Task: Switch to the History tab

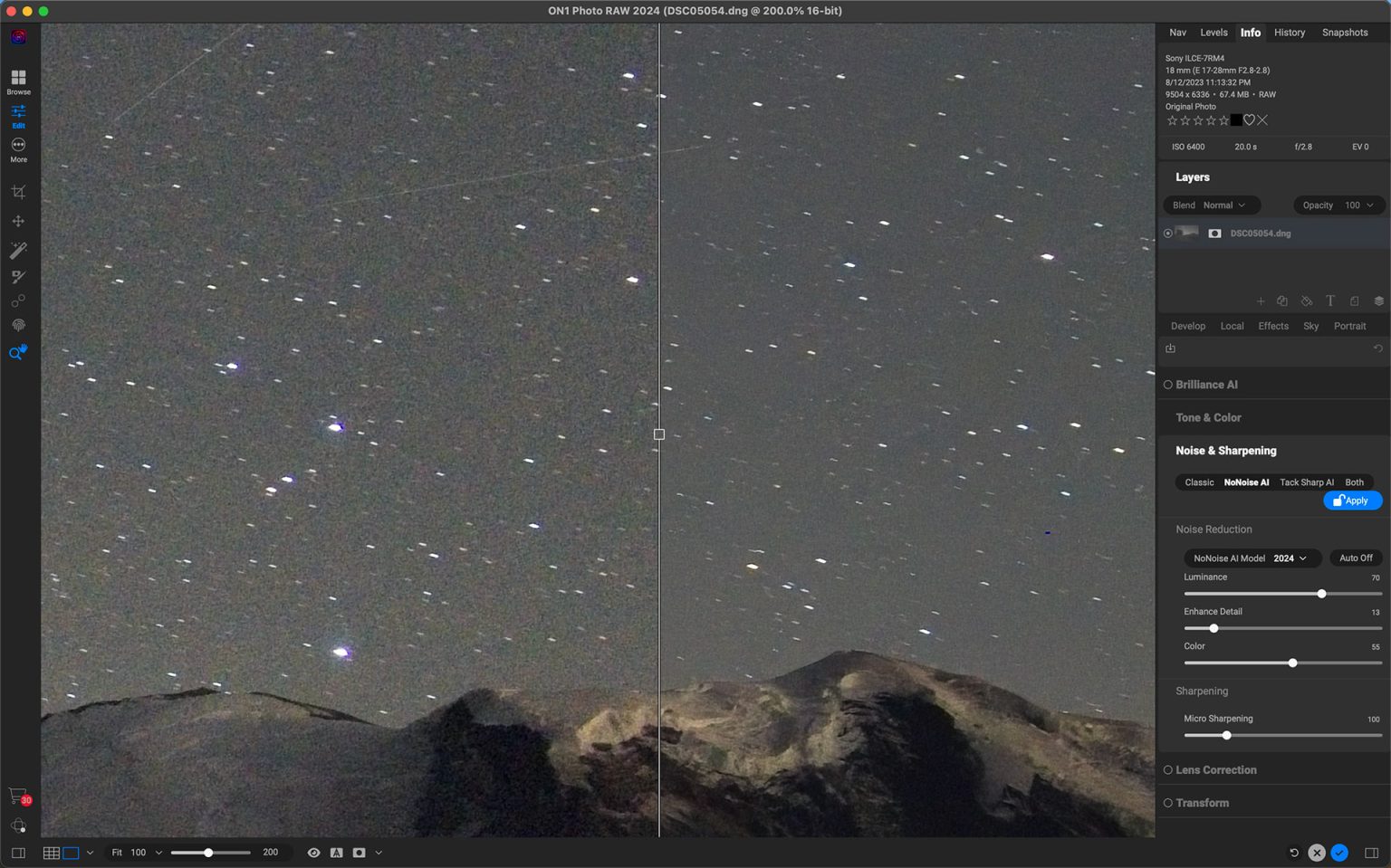Action: click(1289, 32)
